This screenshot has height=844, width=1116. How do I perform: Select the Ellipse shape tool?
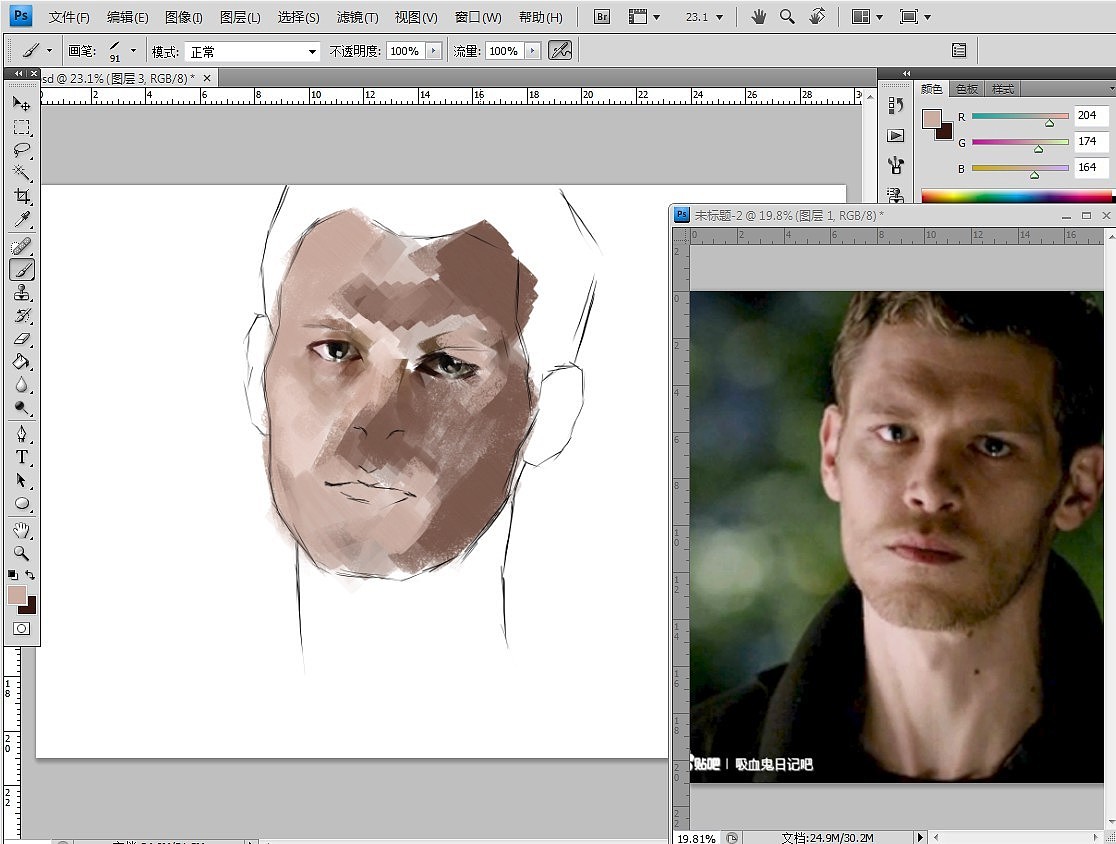(21, 503)
